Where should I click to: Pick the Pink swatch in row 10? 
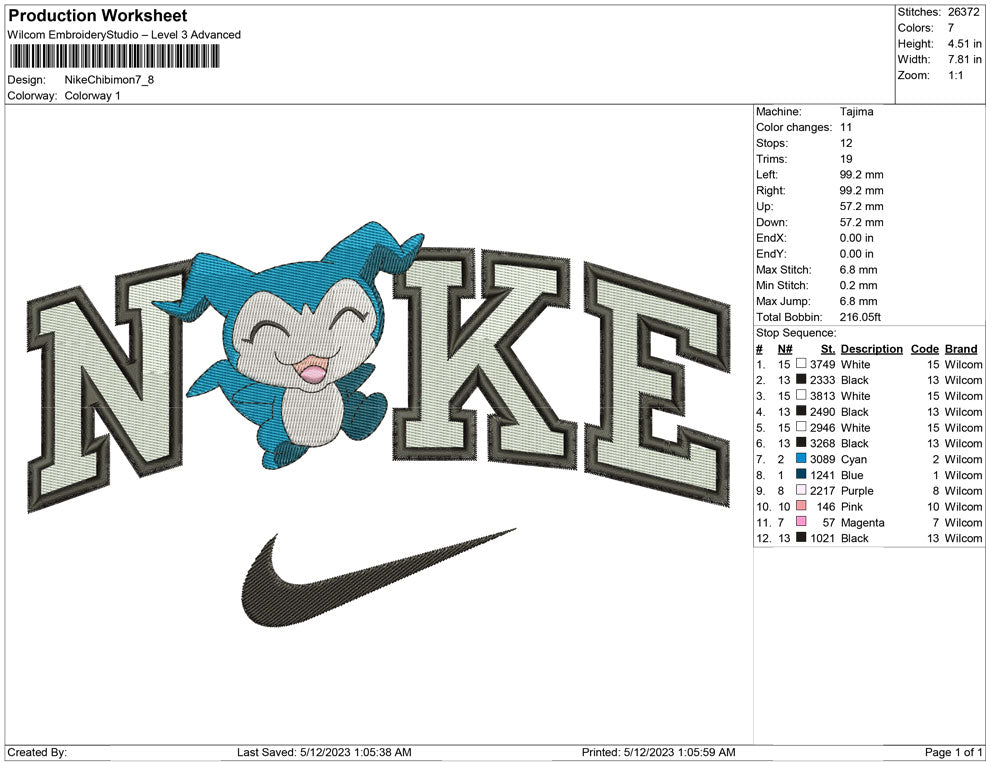point(801,506)
